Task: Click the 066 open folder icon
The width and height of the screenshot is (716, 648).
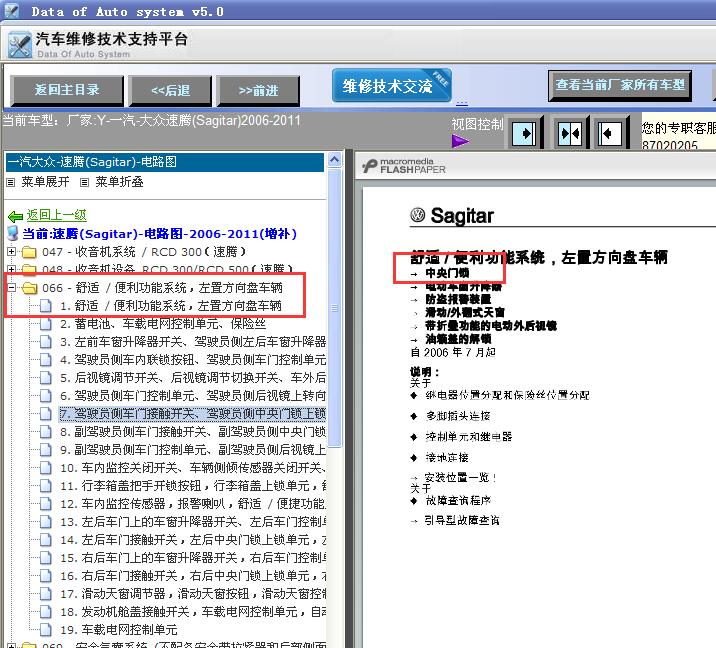Action: click(29, 288)
